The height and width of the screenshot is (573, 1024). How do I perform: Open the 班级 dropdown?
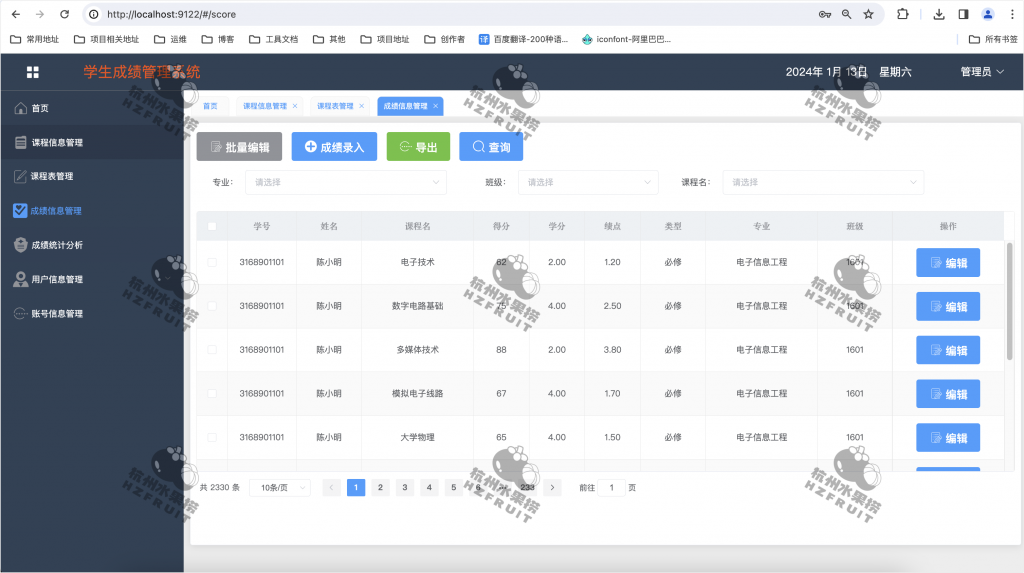click(588, 182)
